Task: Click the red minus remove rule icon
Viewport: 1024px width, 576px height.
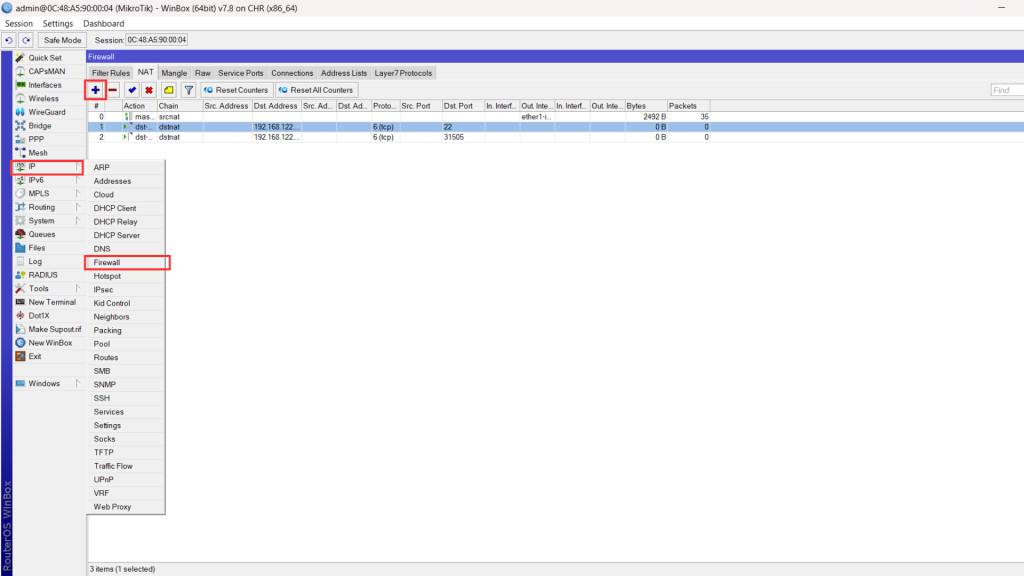Action: pyautogui.click(x=114, y=90)
